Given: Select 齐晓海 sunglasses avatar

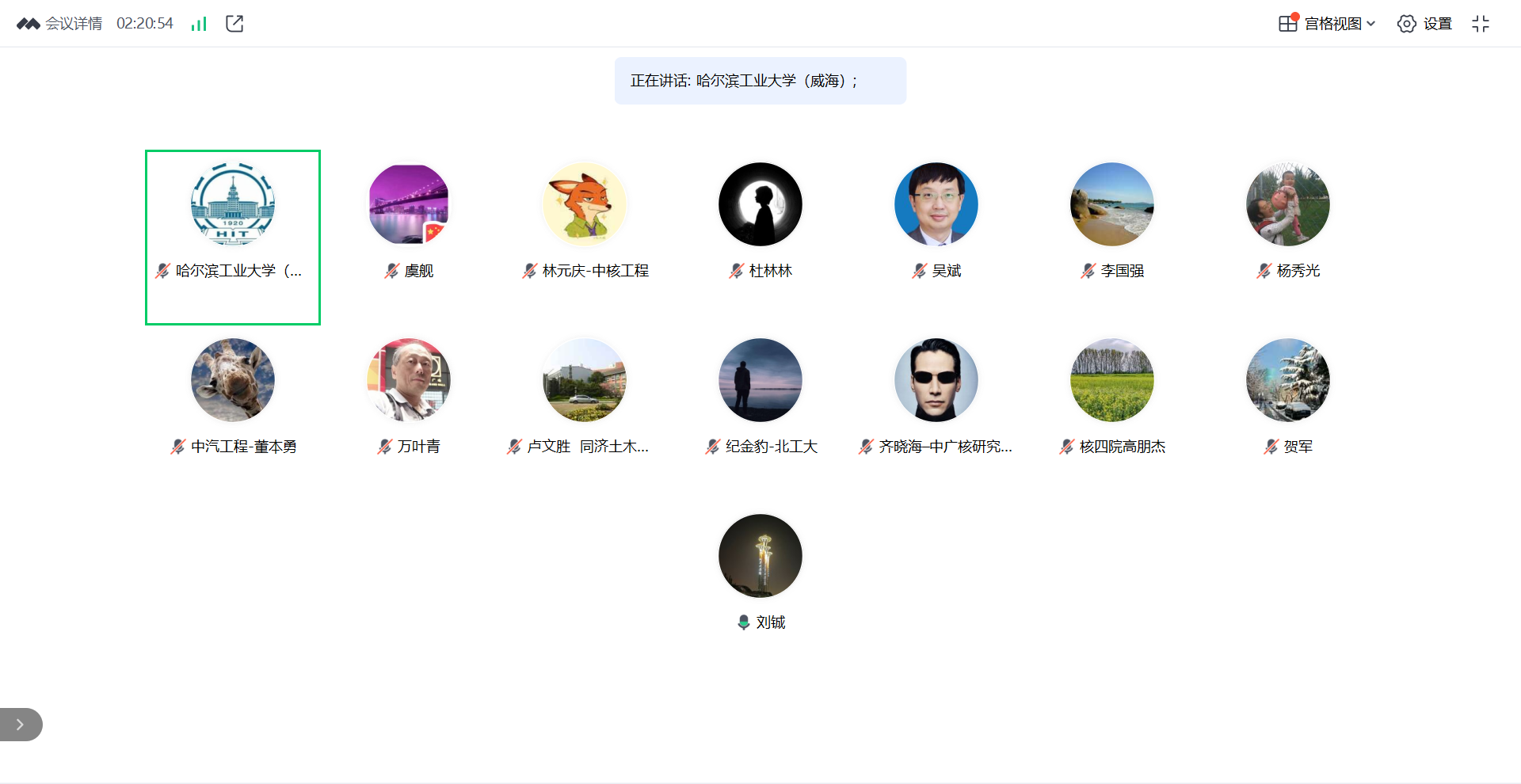Looking at the screenshot, I should coord(936,380).
